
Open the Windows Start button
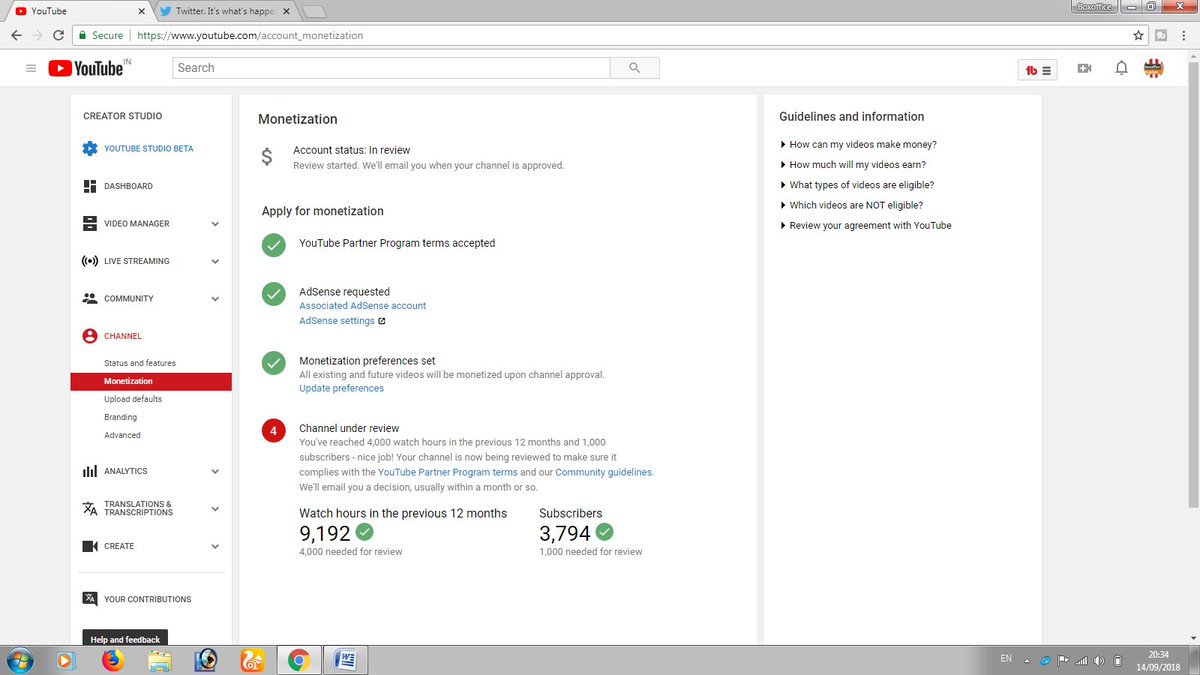[x=19, y=660]
